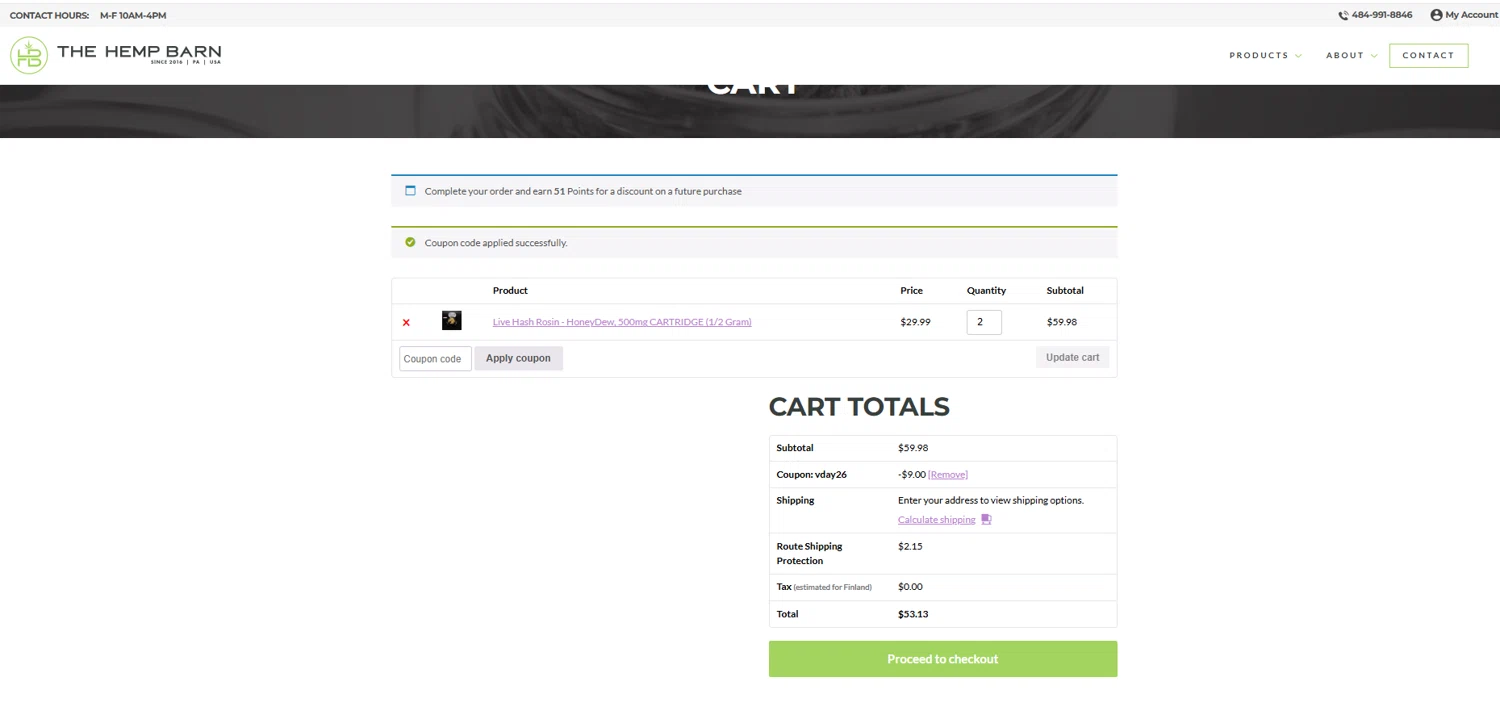Proceed to checkout
1500x707 pixels.
point(942,659)
